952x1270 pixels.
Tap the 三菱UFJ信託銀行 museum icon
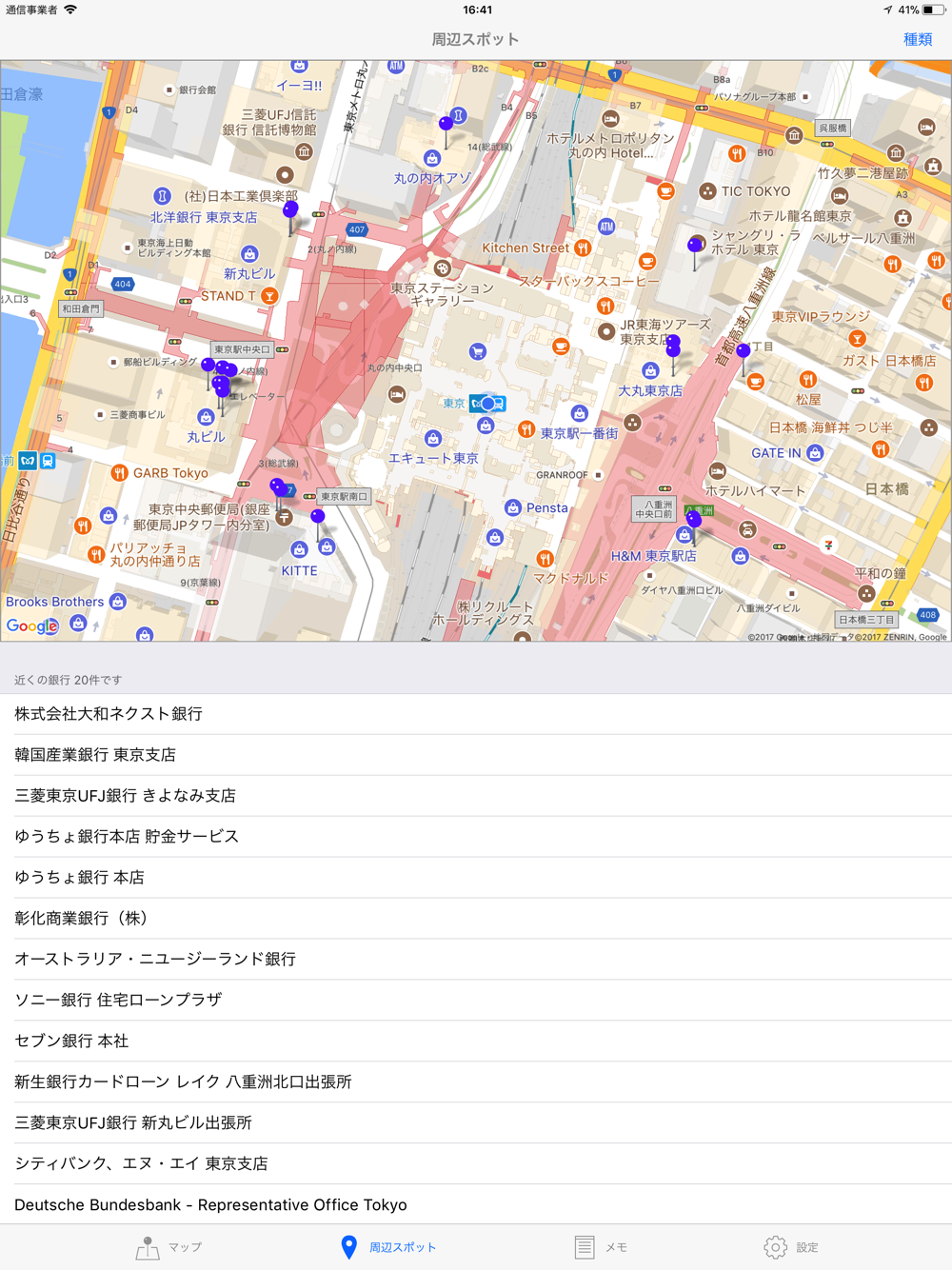point(304,151)
